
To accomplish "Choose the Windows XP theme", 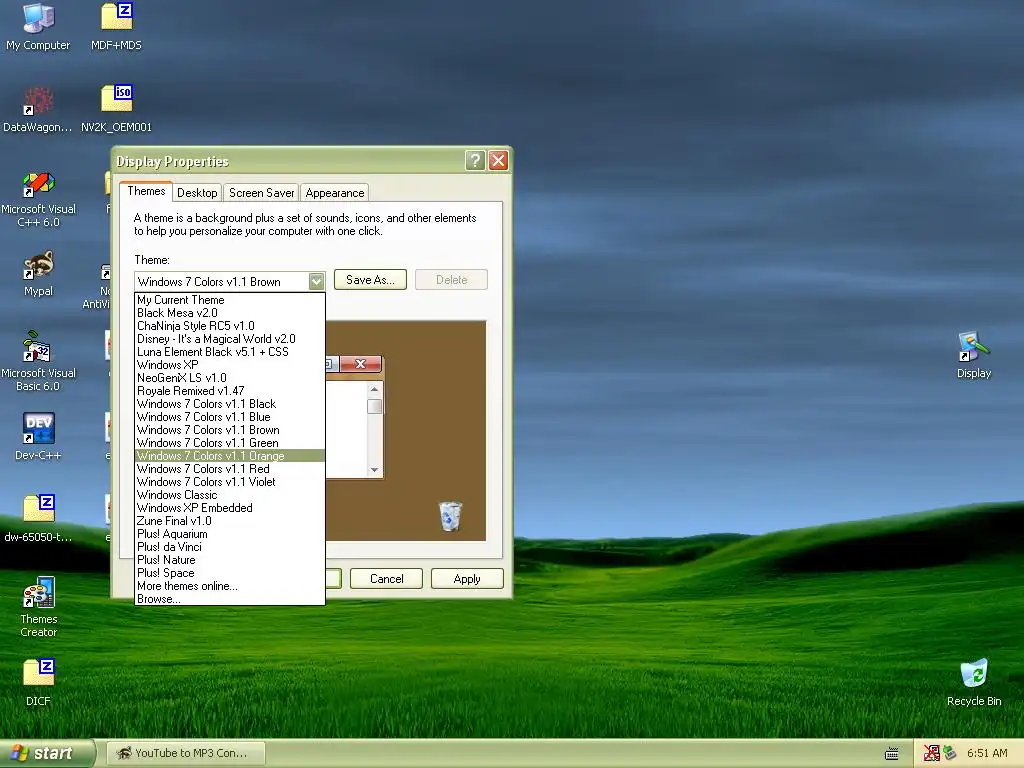I will tap(229, 365).
